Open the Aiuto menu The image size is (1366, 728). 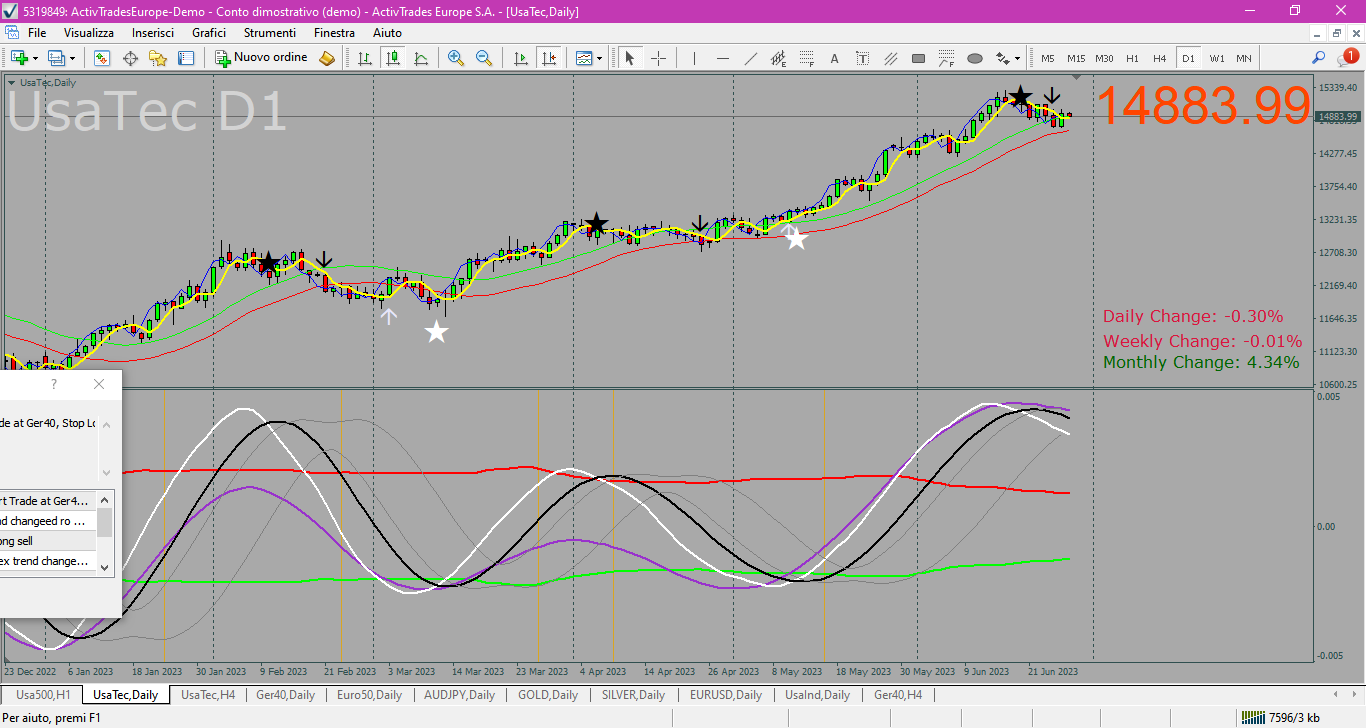pos(387,33)
